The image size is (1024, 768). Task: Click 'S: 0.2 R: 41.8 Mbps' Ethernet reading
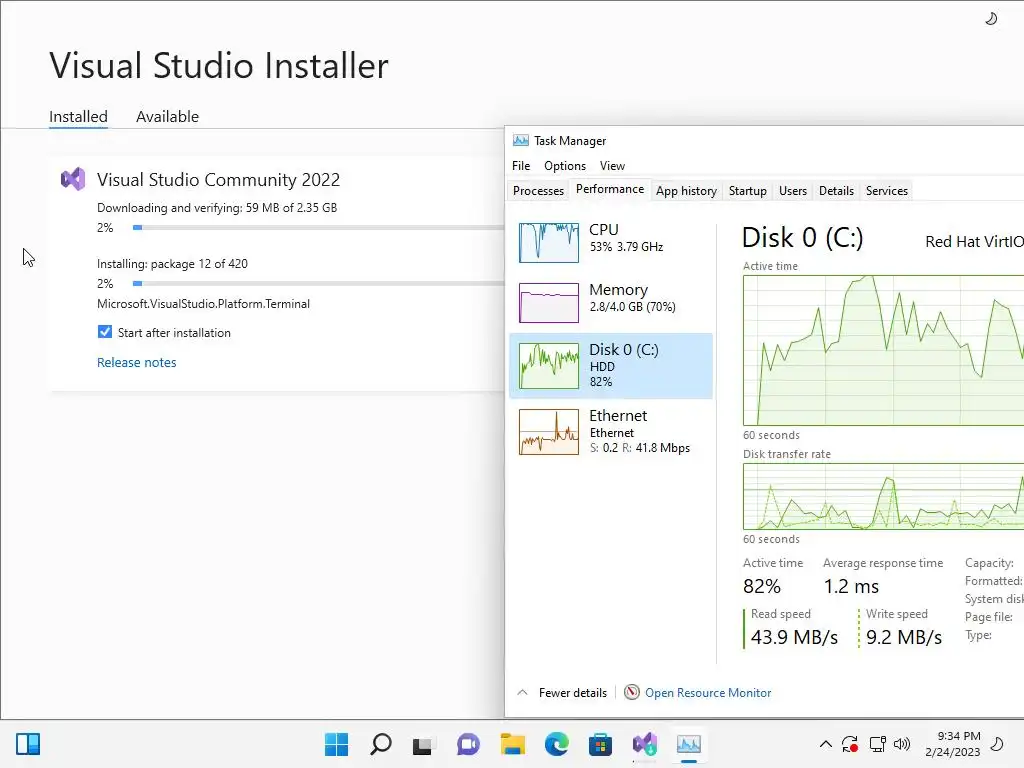640,448
